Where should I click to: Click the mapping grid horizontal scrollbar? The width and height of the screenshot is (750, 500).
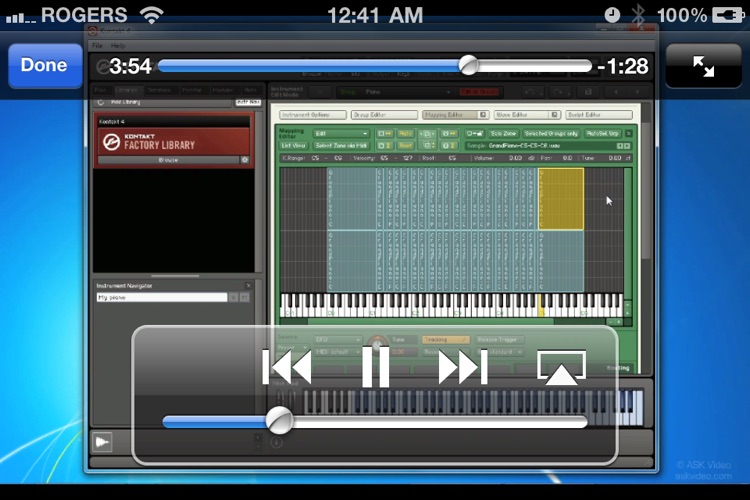[x=430, y=322]
